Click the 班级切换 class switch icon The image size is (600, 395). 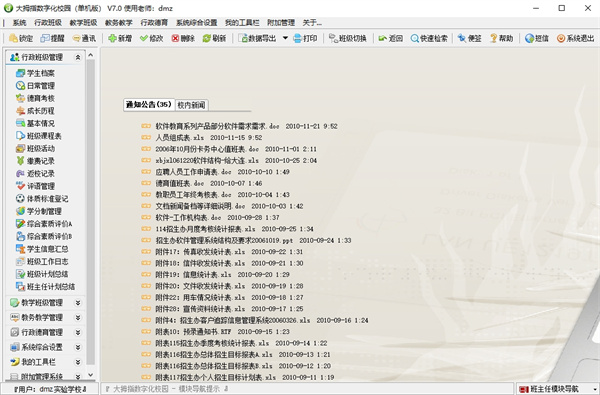333,38
